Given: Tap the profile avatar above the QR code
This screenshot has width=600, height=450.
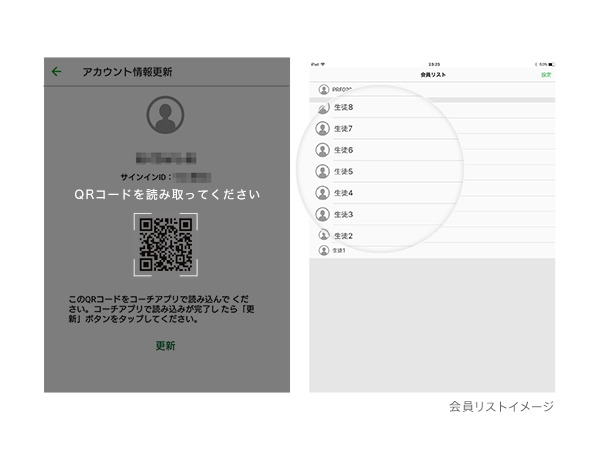Looking at the screenshot, I should [166, 117].
